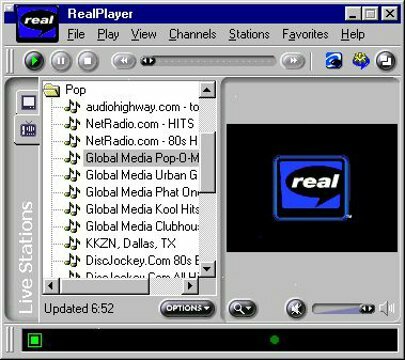This screenshot has width=405, height=360.
Task: Select the Live Stations TV tab icon
Action: pos(28,129)
